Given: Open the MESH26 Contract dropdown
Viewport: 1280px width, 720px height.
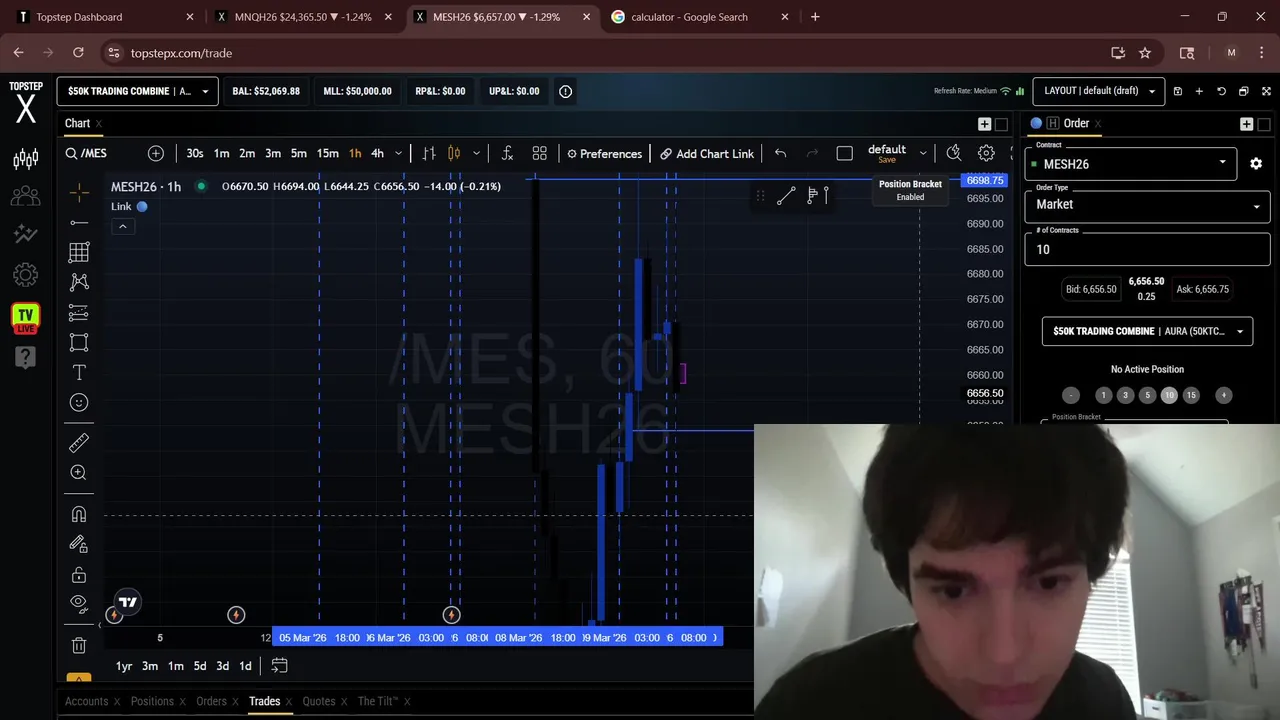Looking at the screenshot, I should pos(1130,164).
